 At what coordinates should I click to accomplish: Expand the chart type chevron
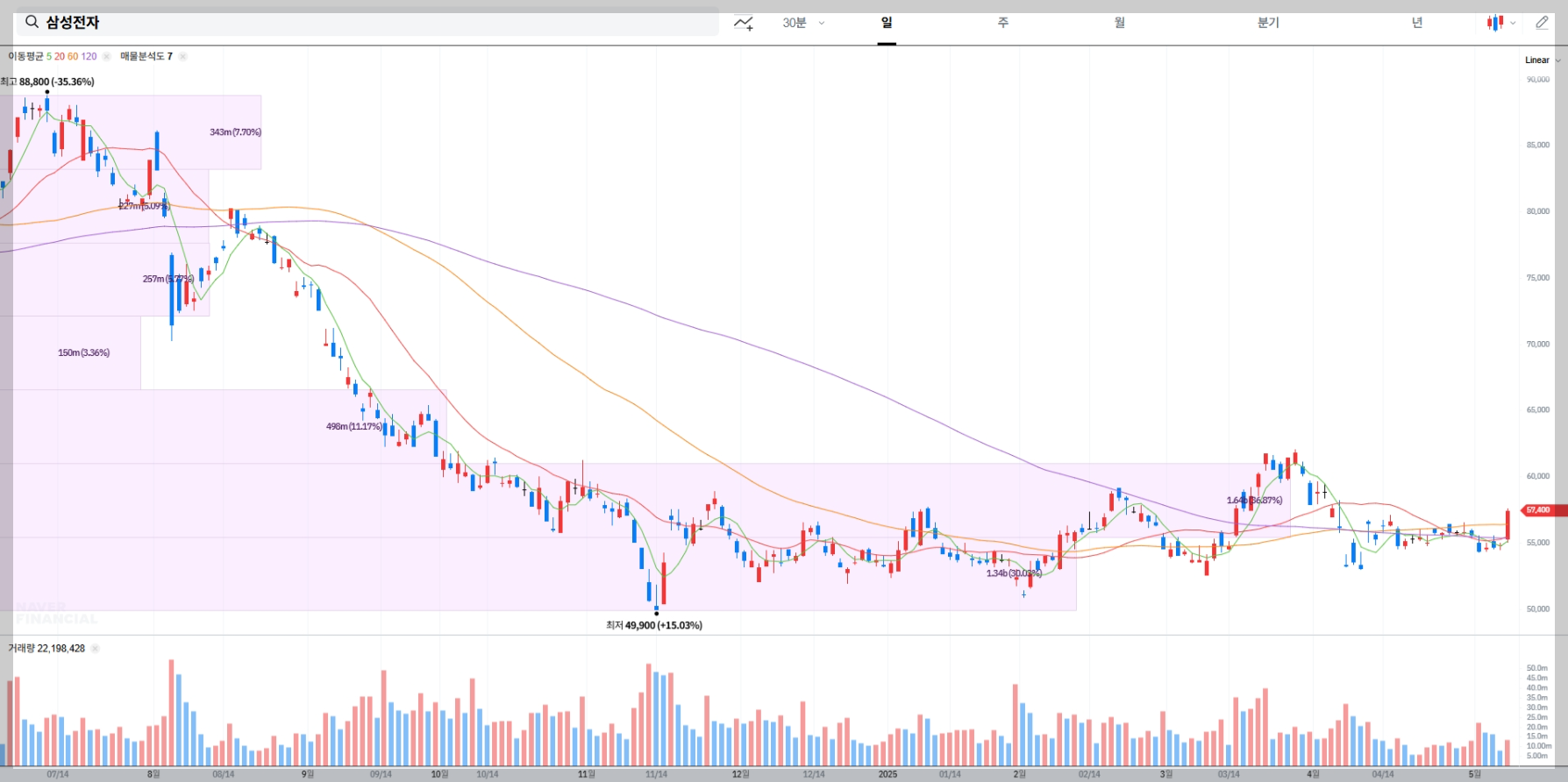click(x=1513, y=24)
